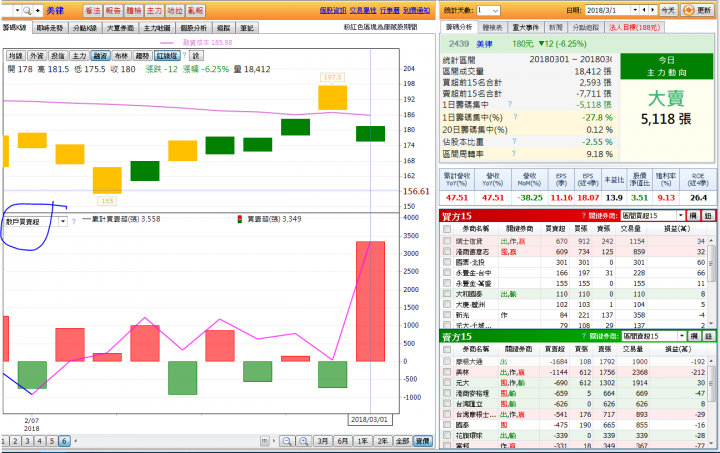Open the 到價通知 link
The height and width of the screenshot is (453, 720).
(416, 11)
